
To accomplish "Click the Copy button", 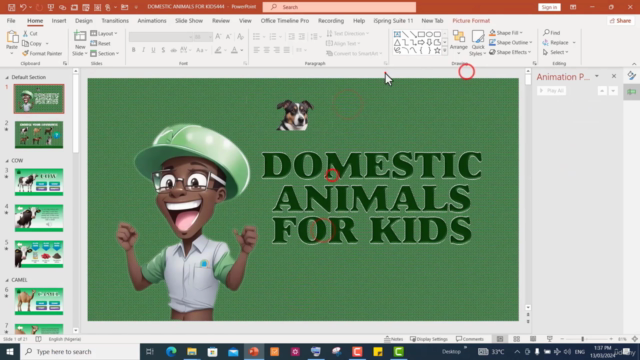I will point(32,43).
